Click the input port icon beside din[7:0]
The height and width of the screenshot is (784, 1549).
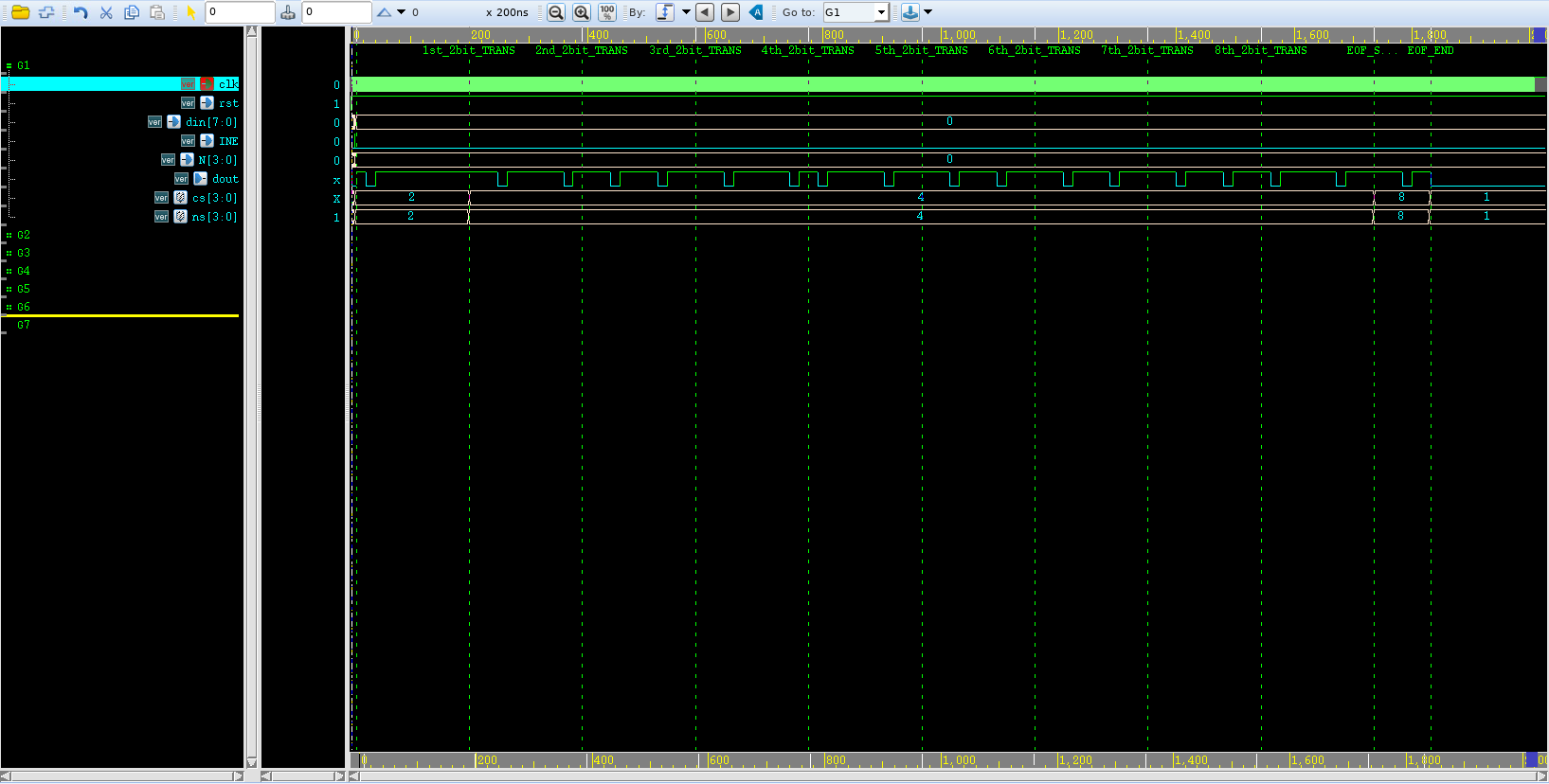(173, 122)
